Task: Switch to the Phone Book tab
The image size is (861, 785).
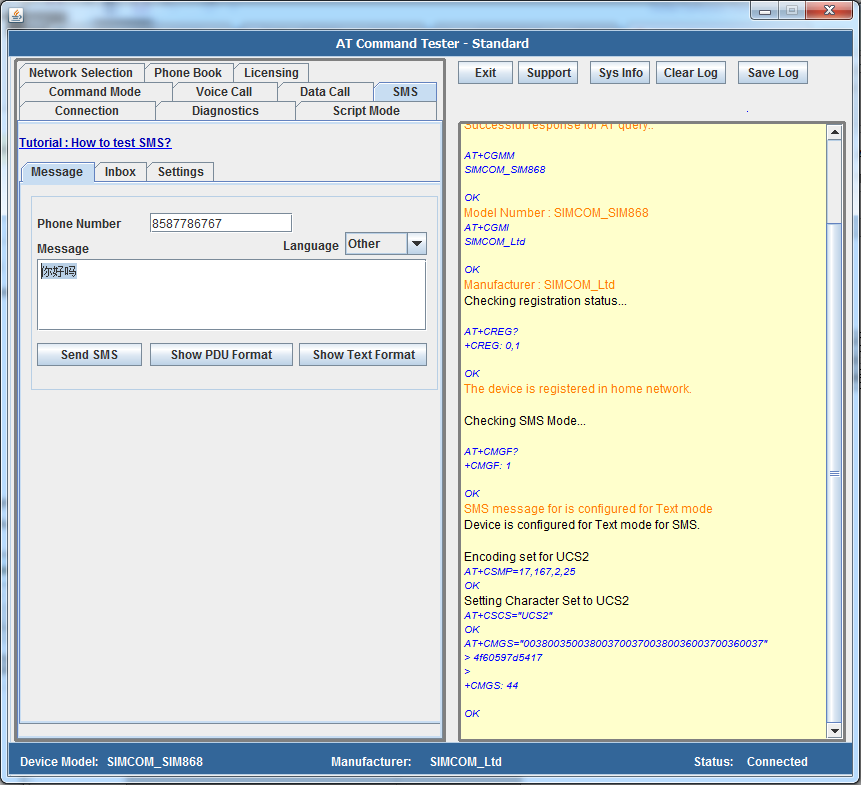Action: click(188, 72)
